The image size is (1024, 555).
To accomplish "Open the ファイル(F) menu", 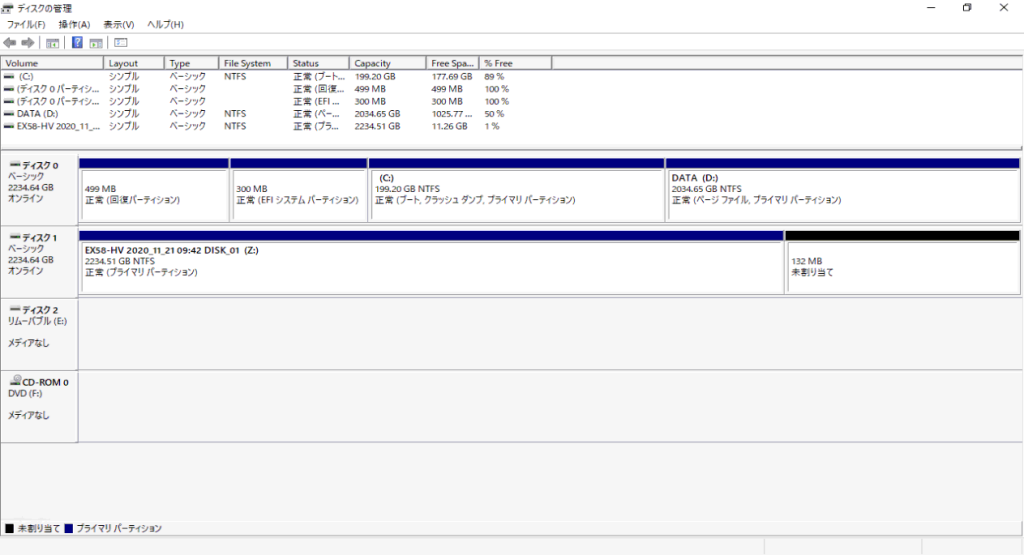I will 26,24.
